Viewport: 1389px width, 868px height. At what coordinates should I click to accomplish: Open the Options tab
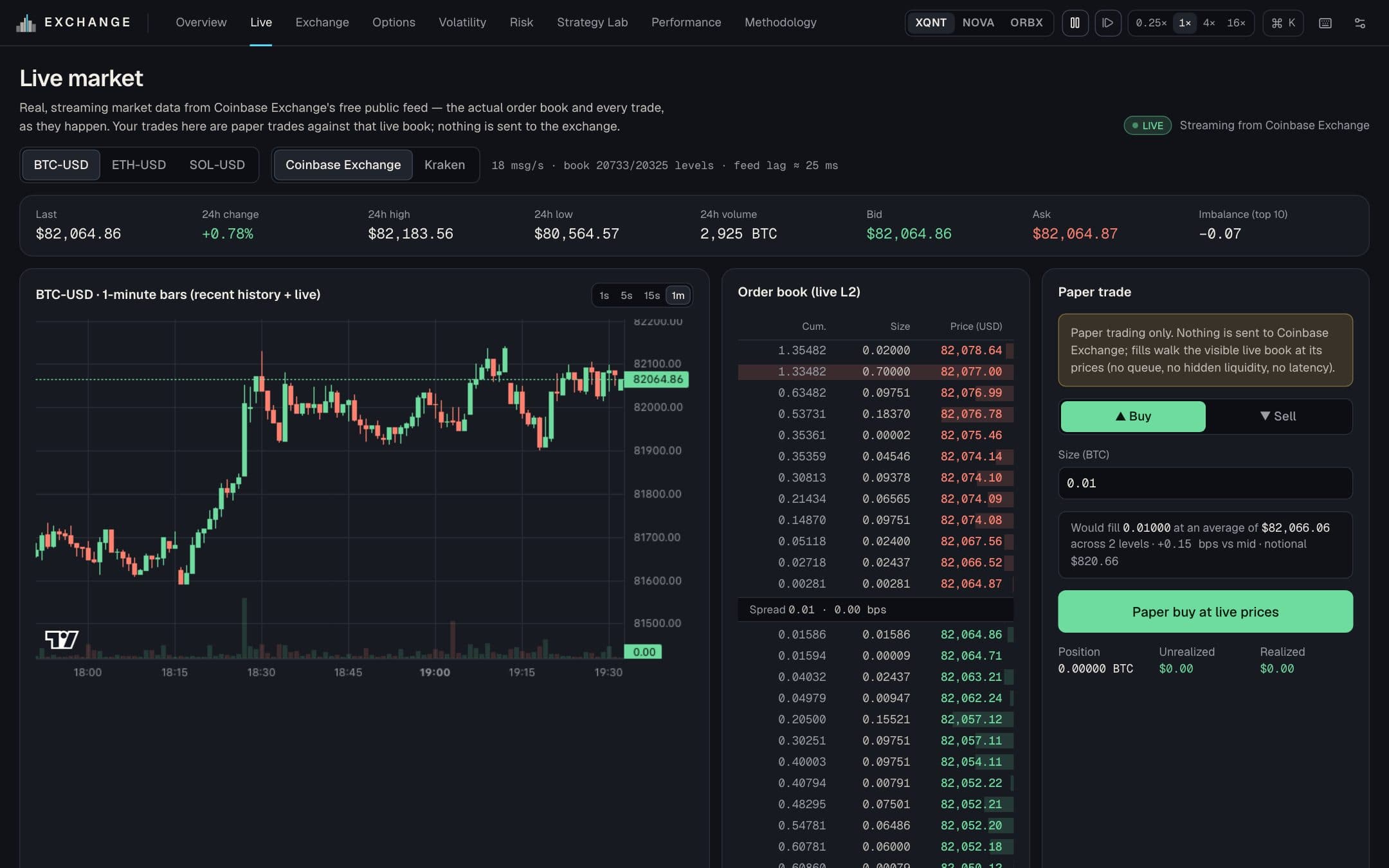(x=394, y=23)
